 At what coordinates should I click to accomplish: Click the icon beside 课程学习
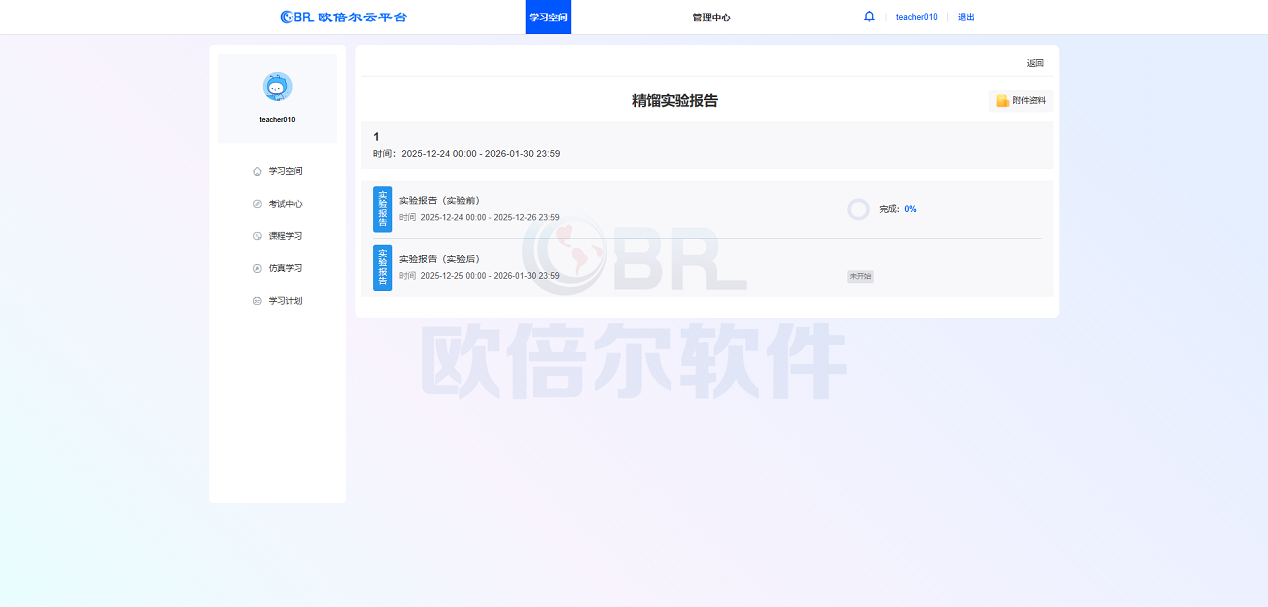pyautogui.click(x=257, y=236)
